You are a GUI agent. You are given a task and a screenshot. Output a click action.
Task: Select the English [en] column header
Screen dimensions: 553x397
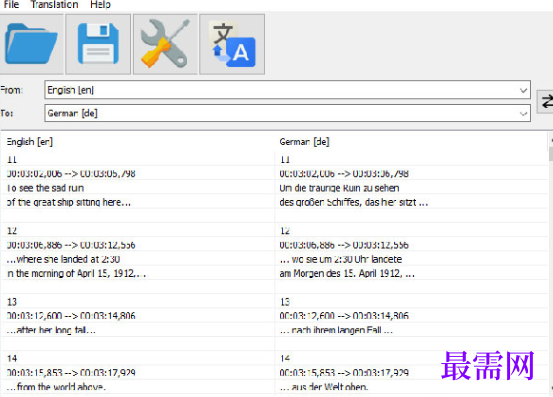click(30, 142)
